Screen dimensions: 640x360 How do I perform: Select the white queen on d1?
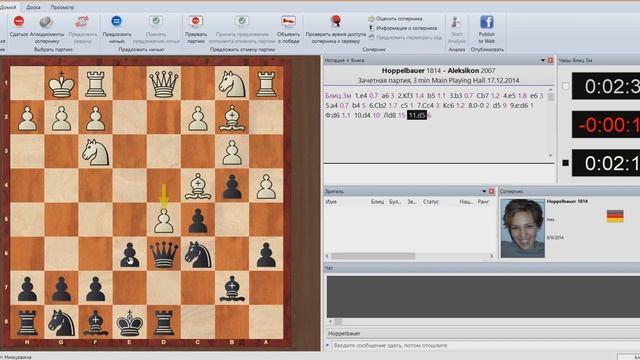[164, 84]
